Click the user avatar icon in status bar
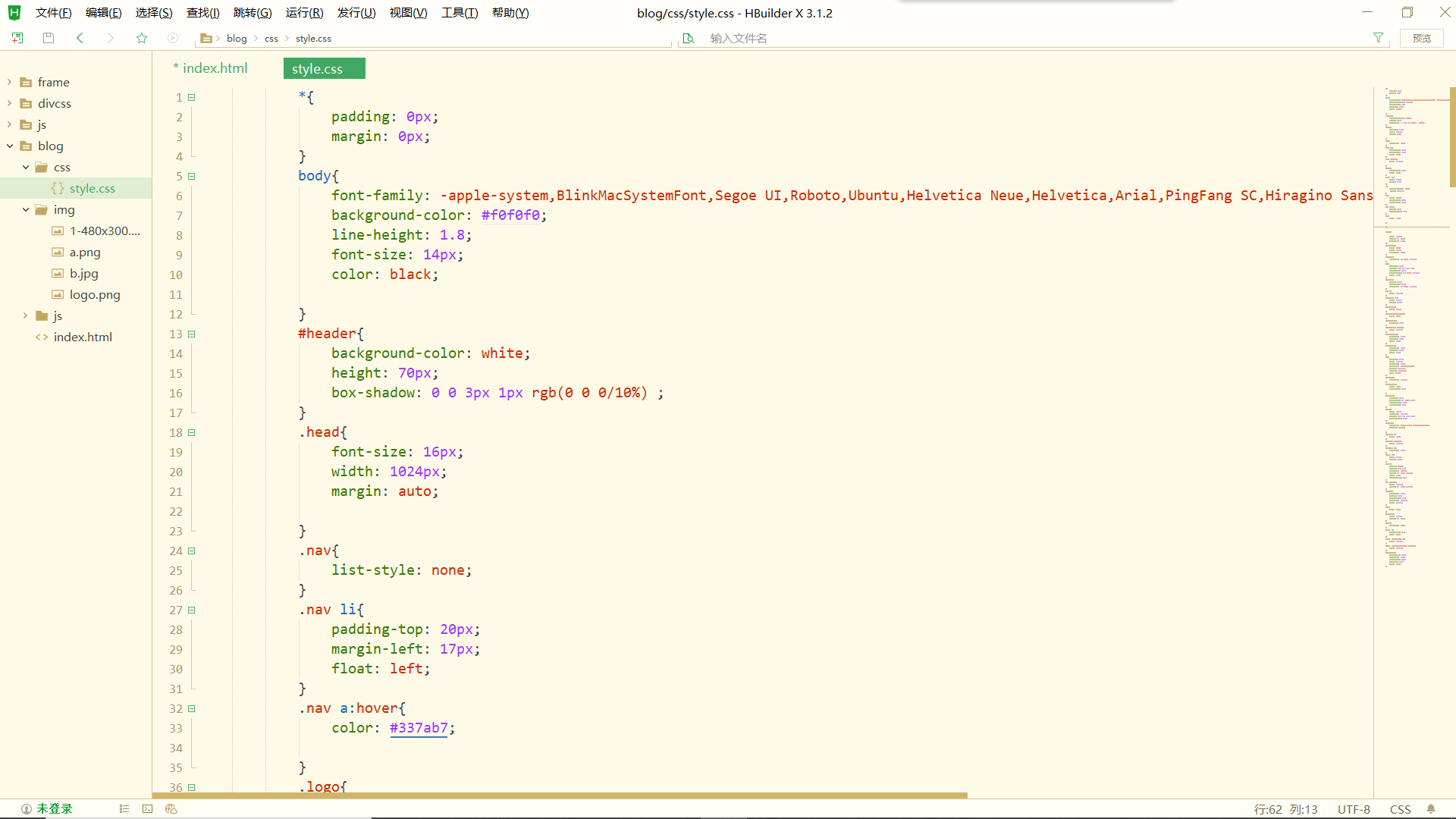 (27, 809)
